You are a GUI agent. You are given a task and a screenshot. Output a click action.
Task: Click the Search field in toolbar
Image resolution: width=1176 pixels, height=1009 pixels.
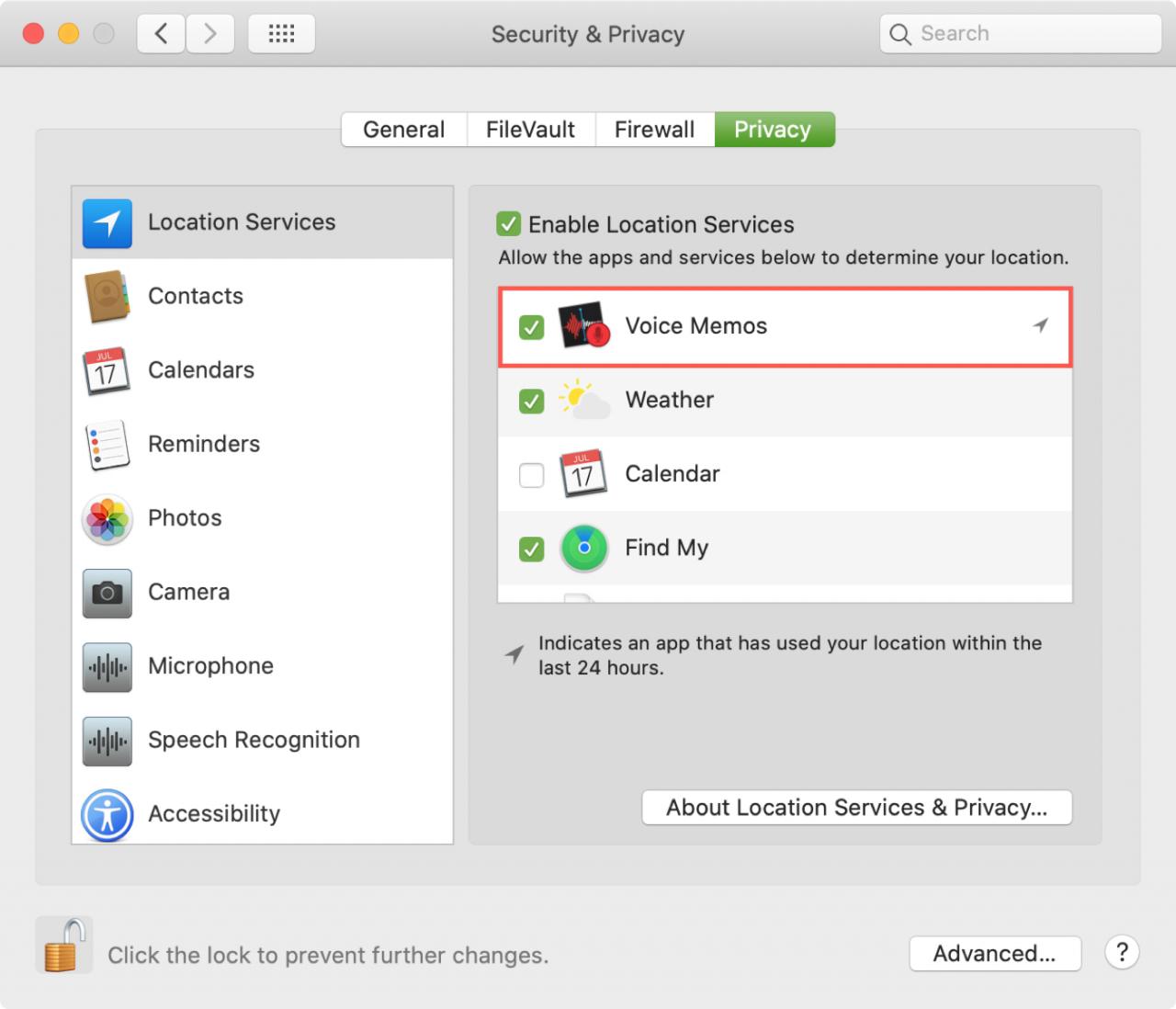point(1021,34)
